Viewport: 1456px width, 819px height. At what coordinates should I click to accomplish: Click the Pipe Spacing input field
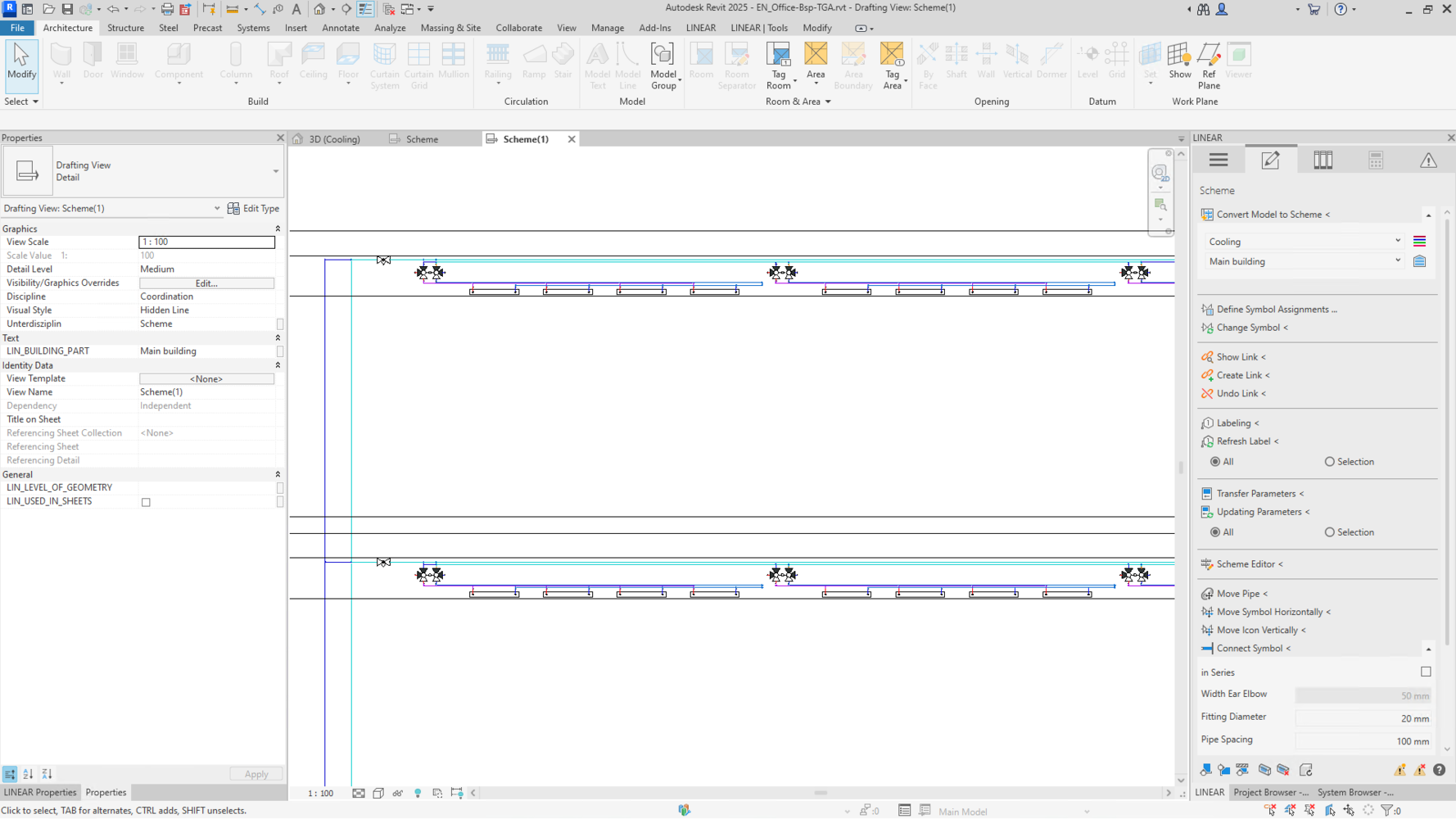click(x=1363, y=741)
